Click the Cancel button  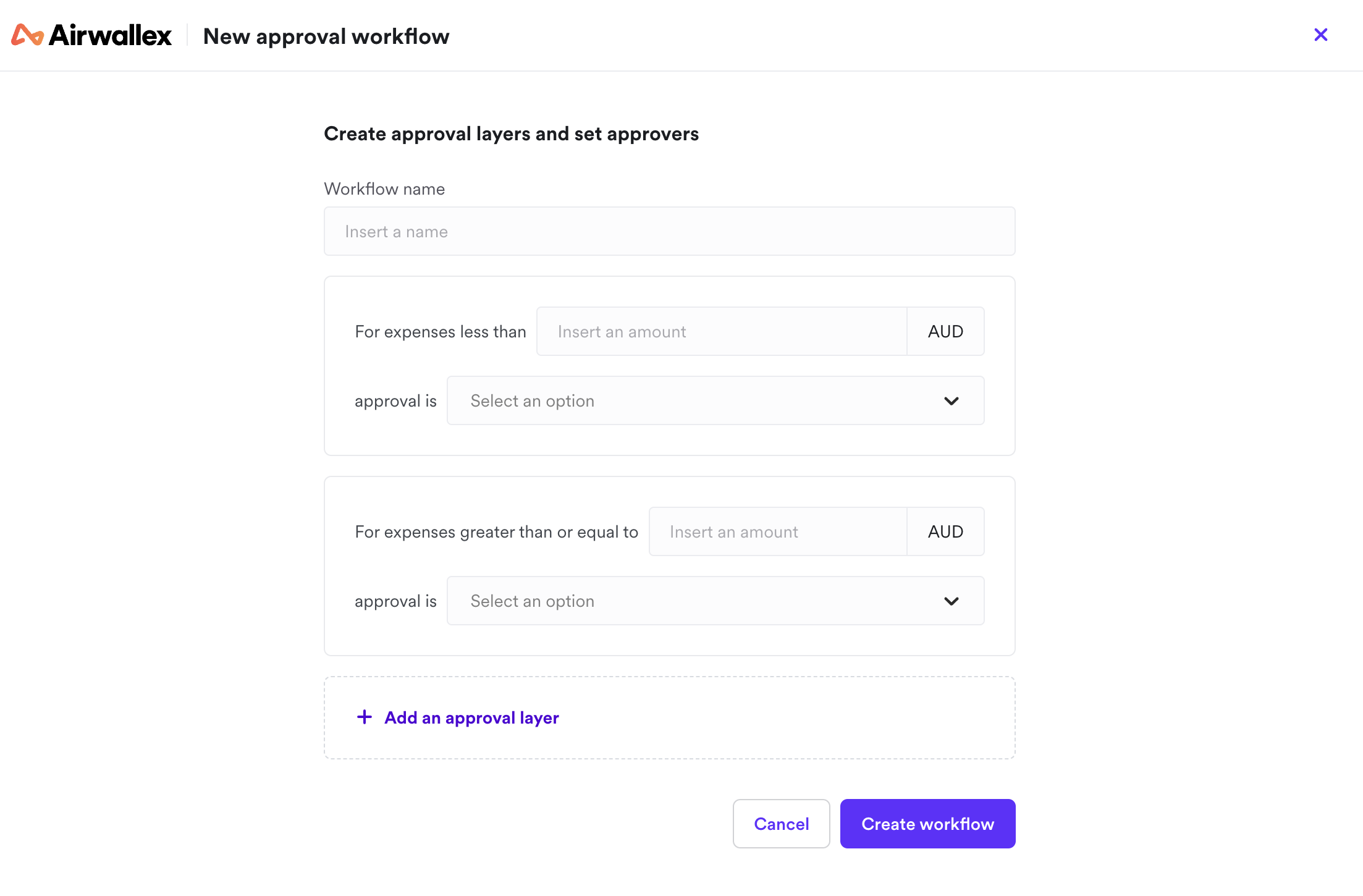pos(781,824)
